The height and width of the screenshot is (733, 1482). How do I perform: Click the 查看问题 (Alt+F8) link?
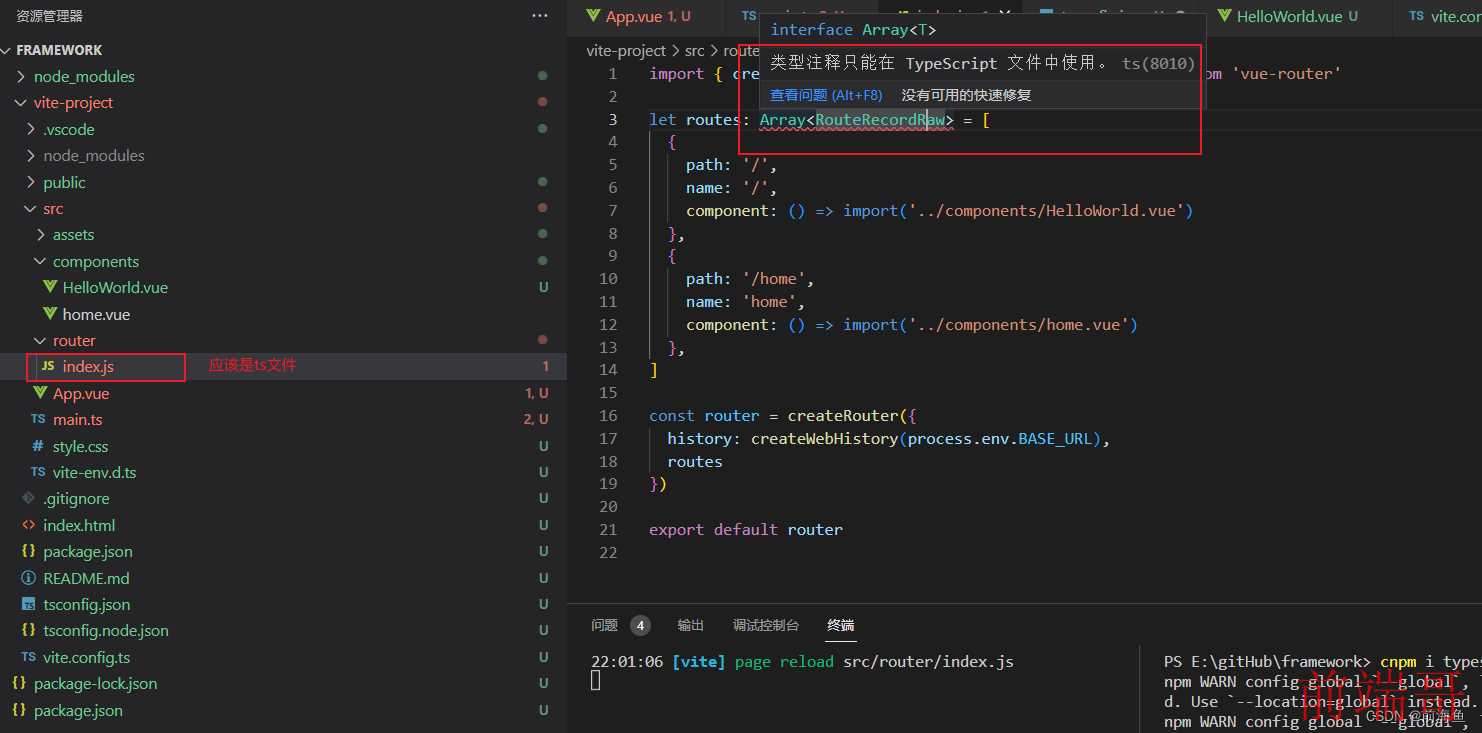click(x=826, y=95)
